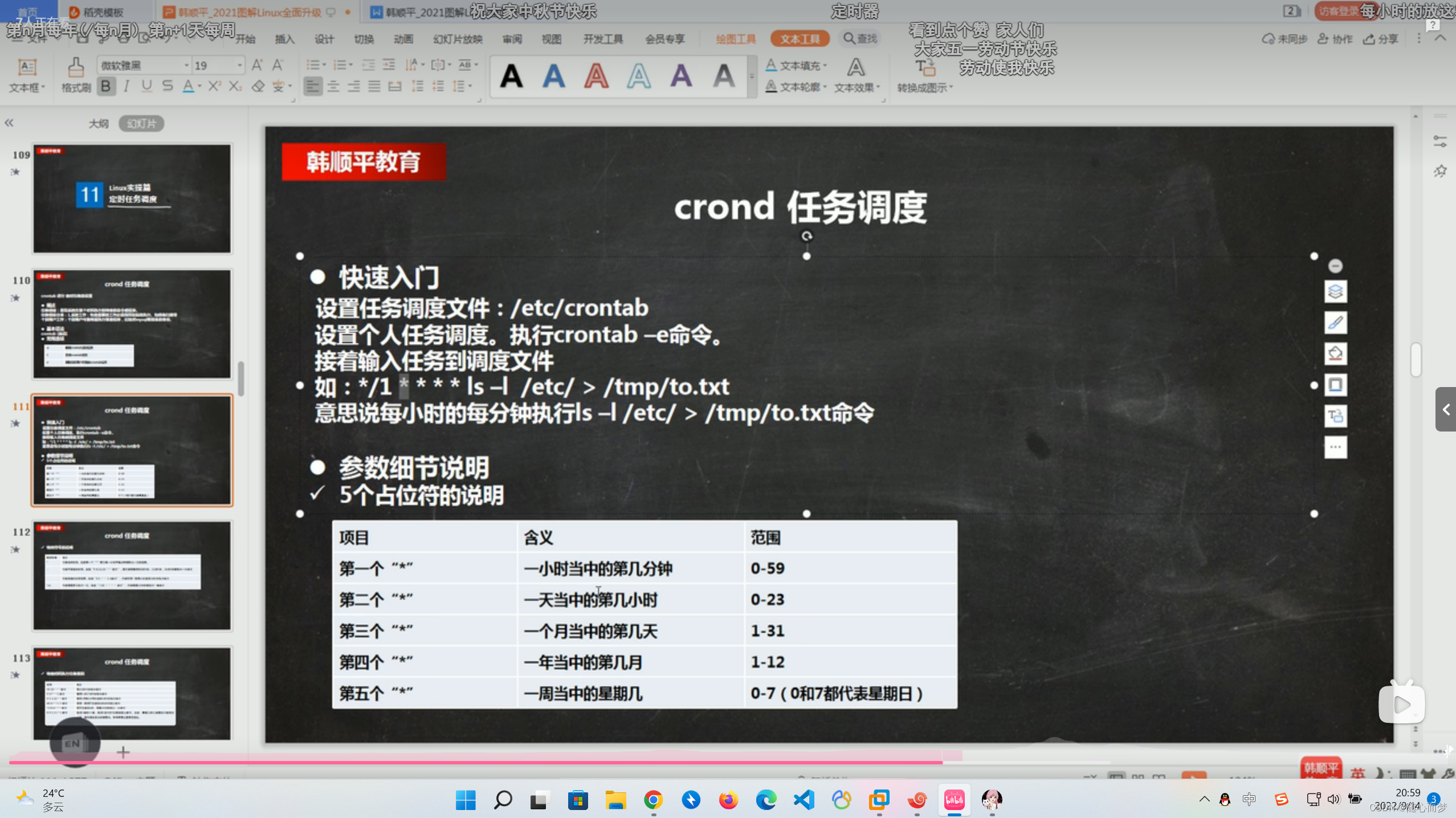Screen dimensions: 1456x818
Task: Decrease paragraph spacing icon
Action: click(438, 87)
